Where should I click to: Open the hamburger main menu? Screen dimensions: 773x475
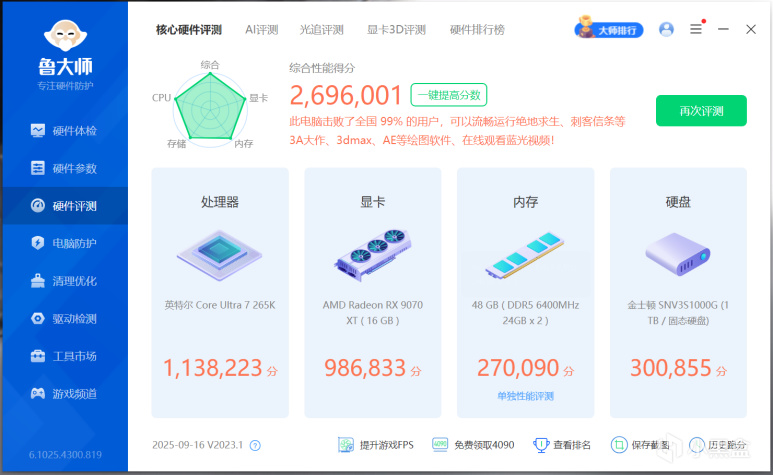click(x=696, y=29)
